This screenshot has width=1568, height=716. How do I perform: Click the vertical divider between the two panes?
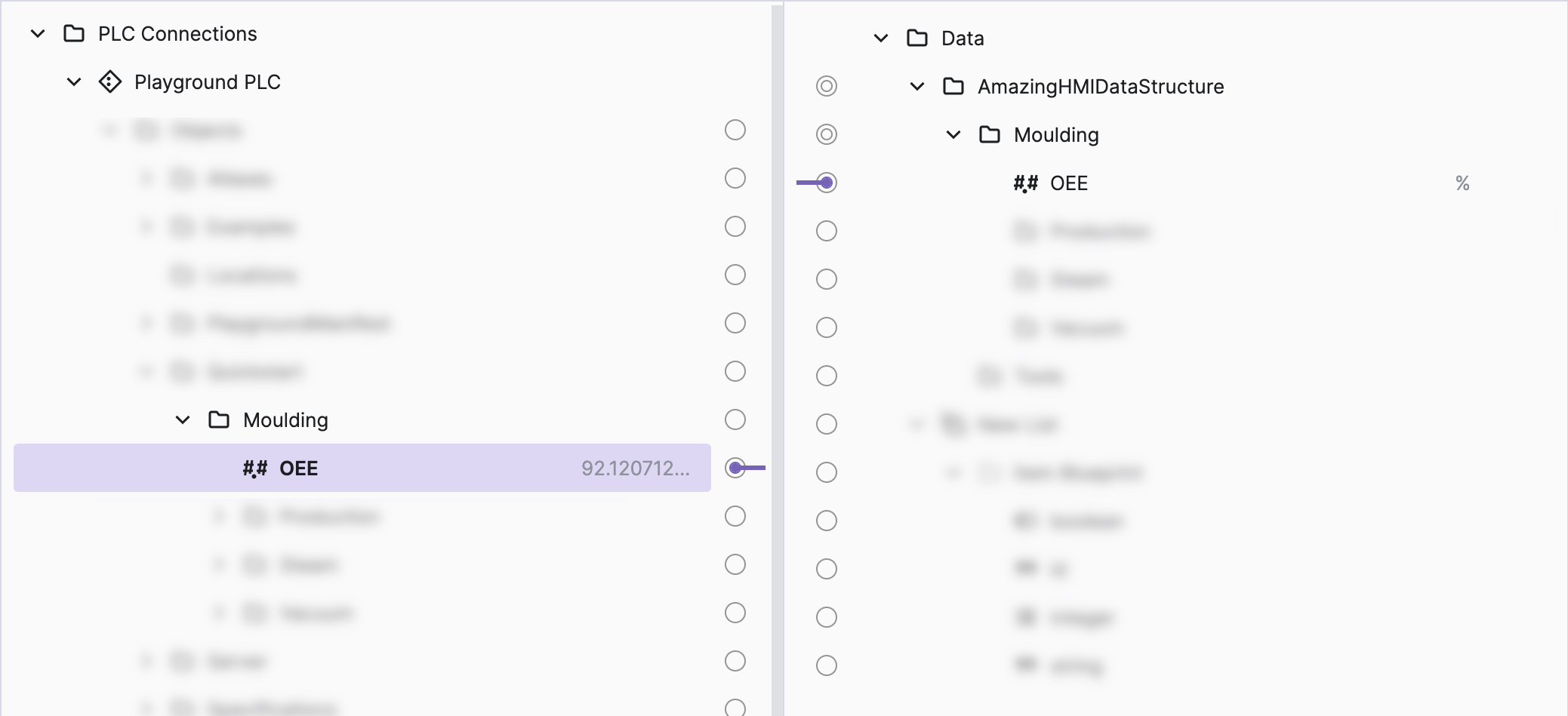(x=778, y=358)
